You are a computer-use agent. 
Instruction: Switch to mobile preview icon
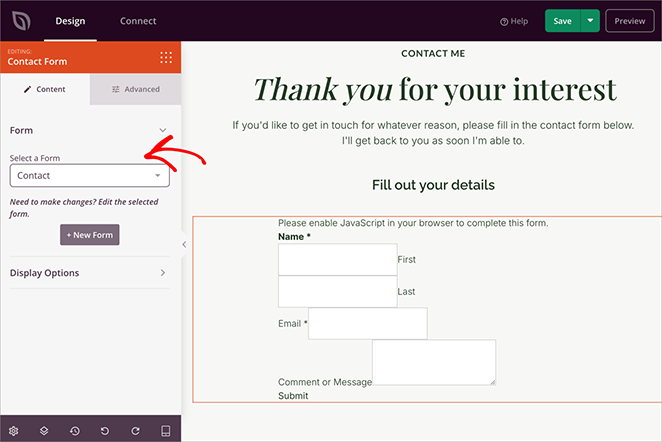(x=165, y=430)
